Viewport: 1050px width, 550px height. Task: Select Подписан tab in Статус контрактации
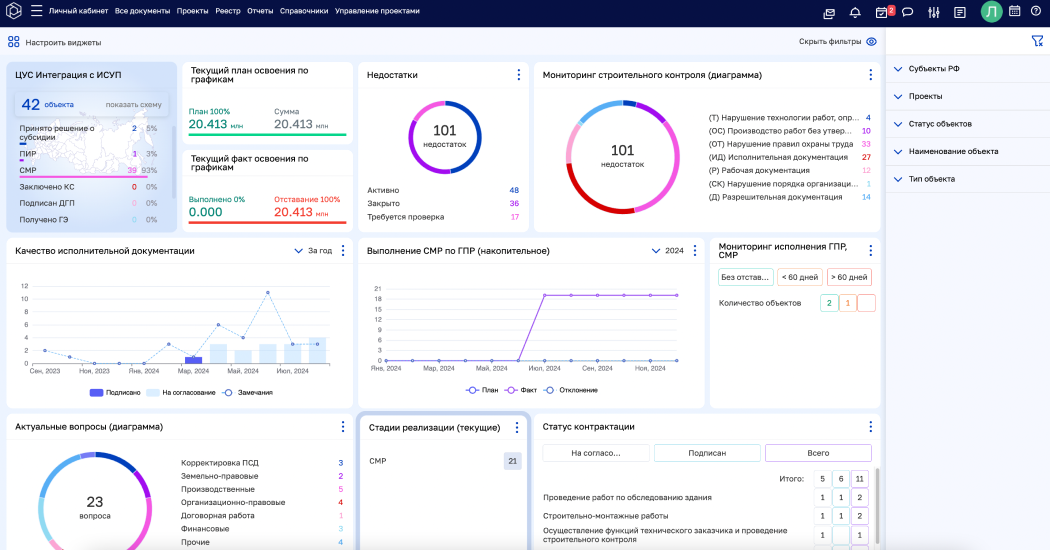(x=707, y=453)
